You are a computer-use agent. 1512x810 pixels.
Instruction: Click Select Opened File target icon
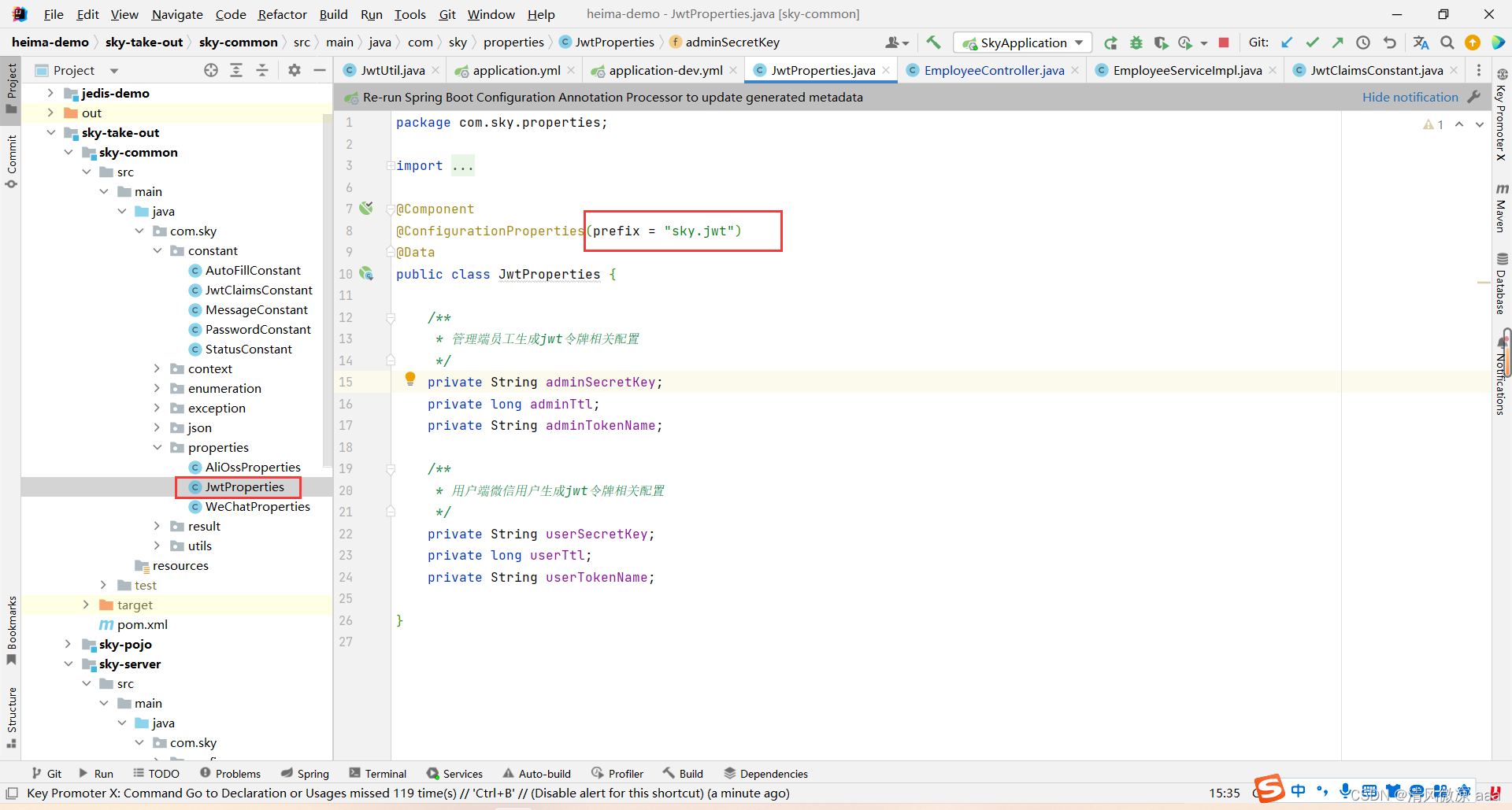tap(210, 70)
